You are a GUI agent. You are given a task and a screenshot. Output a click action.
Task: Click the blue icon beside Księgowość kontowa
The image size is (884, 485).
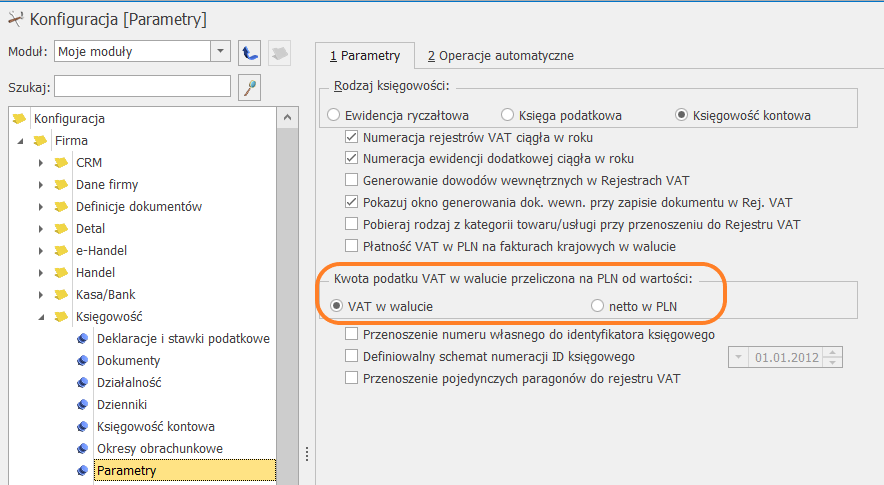pos(82,426)
